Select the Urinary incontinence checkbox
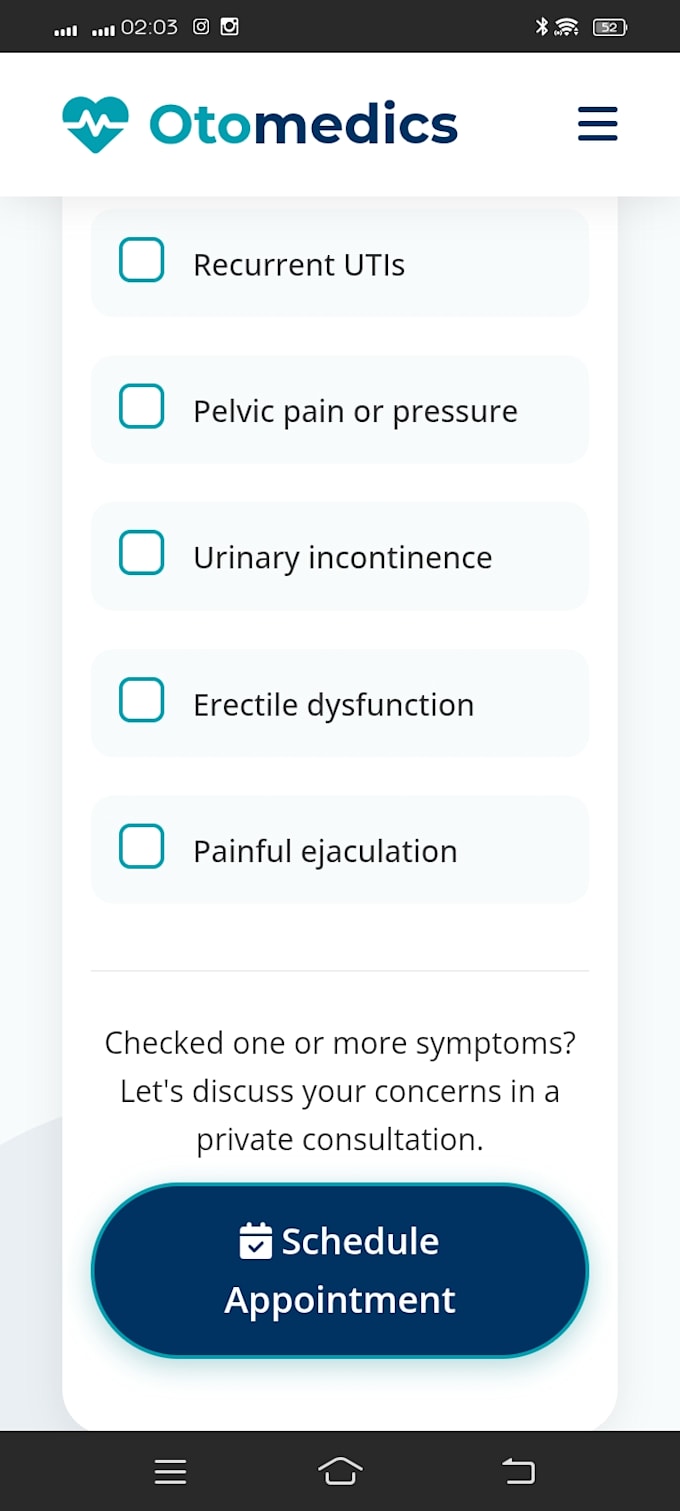The image size is (680, 1511). (x=141, y=553)
